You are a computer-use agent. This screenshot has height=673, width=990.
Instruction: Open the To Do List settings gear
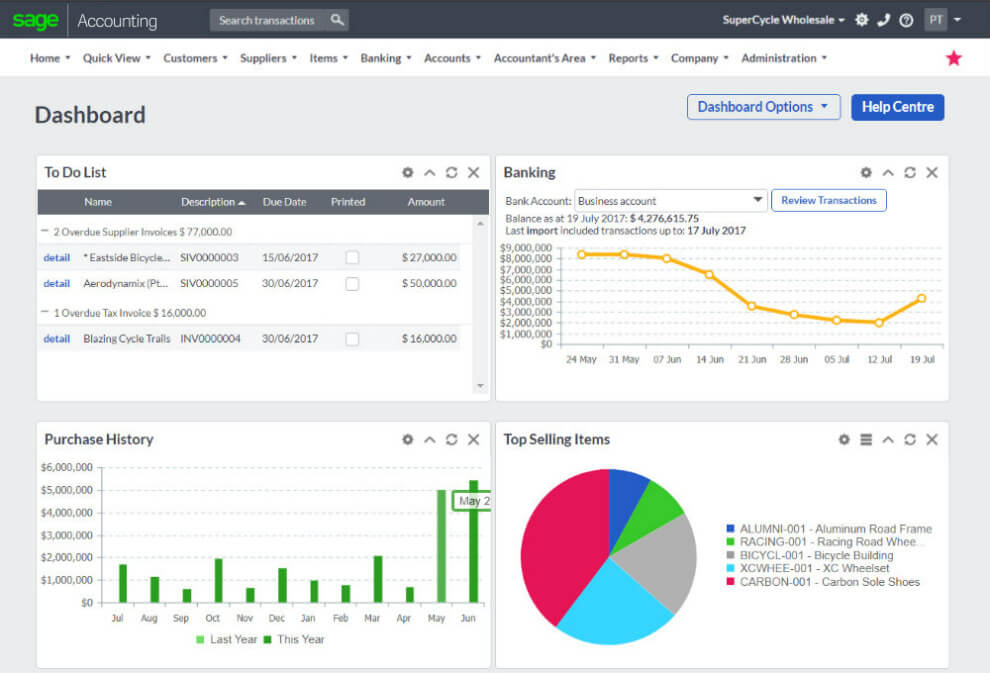click(407, 172)
